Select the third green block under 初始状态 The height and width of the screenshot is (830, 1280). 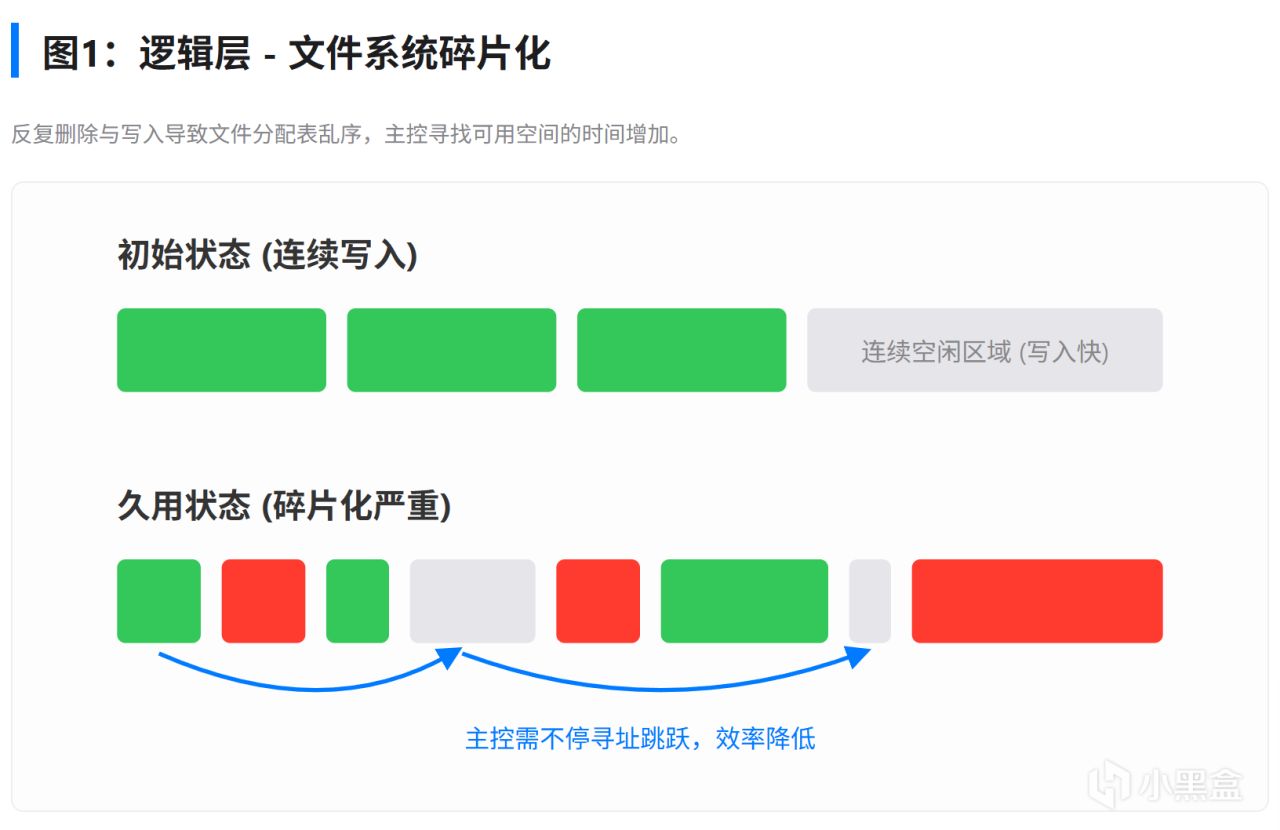(681, 350)
